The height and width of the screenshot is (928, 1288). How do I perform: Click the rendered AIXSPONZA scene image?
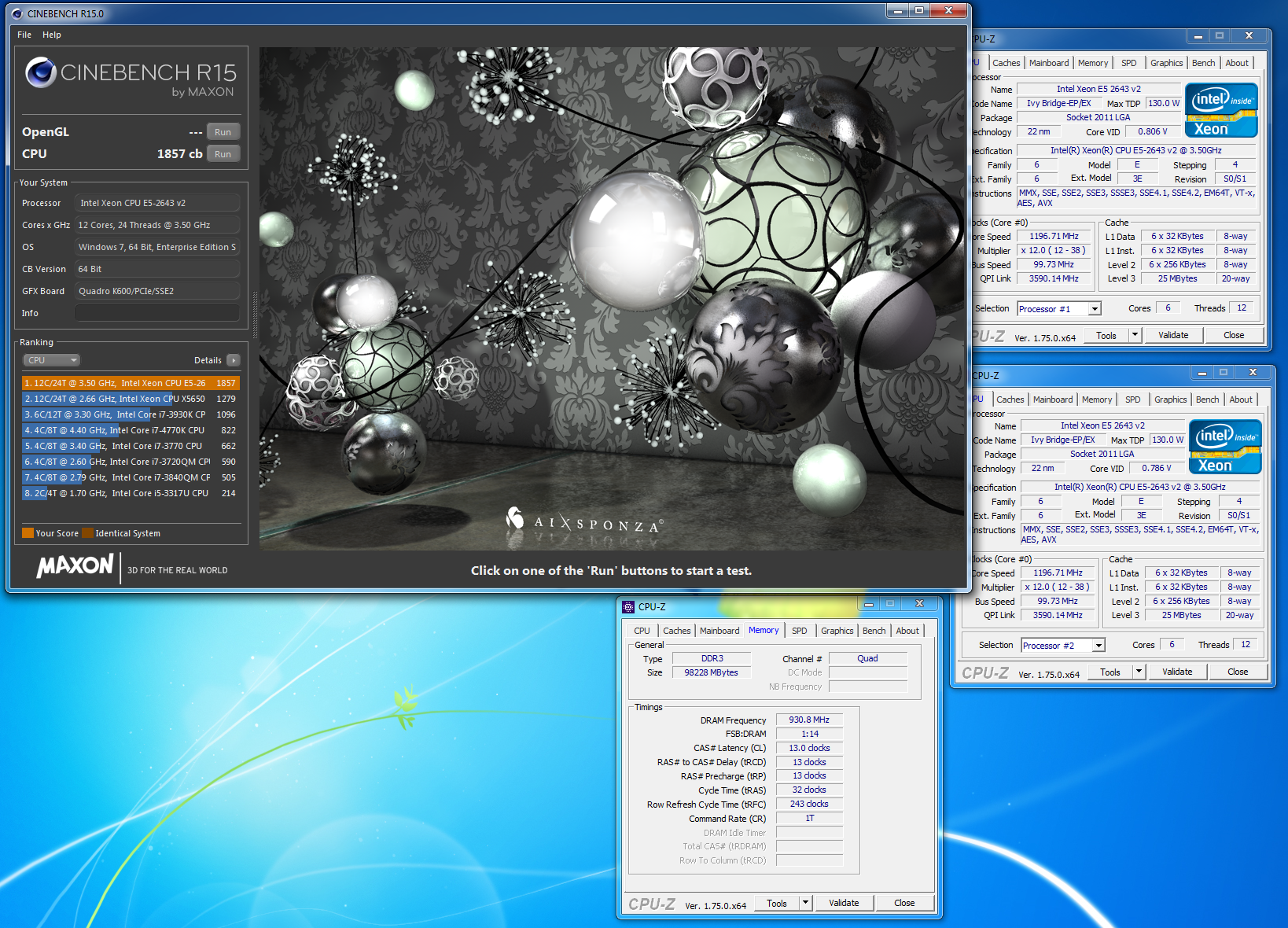coord(612,298)
